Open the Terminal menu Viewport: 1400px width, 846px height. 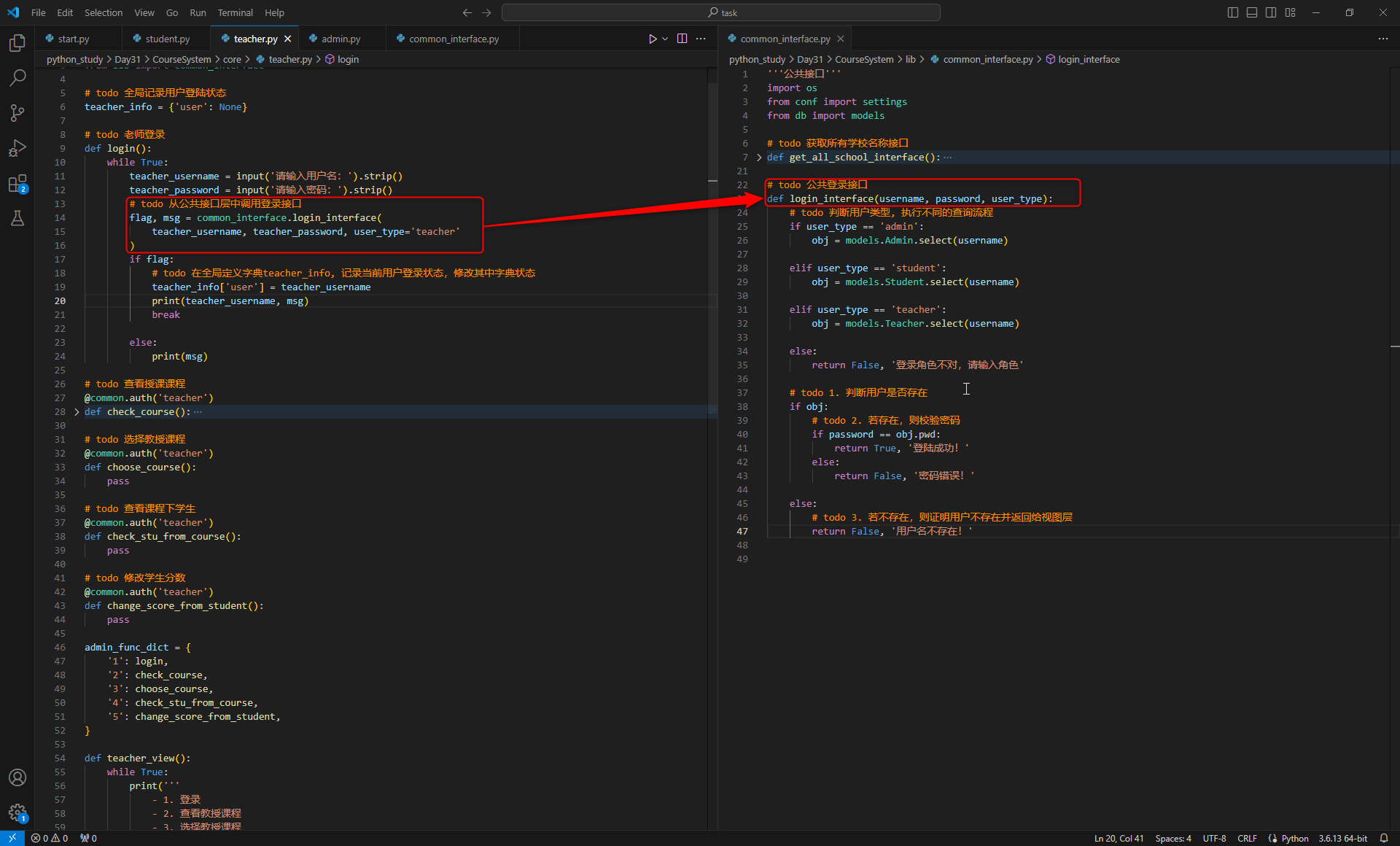pyautogui.click(x=235, y=12)
